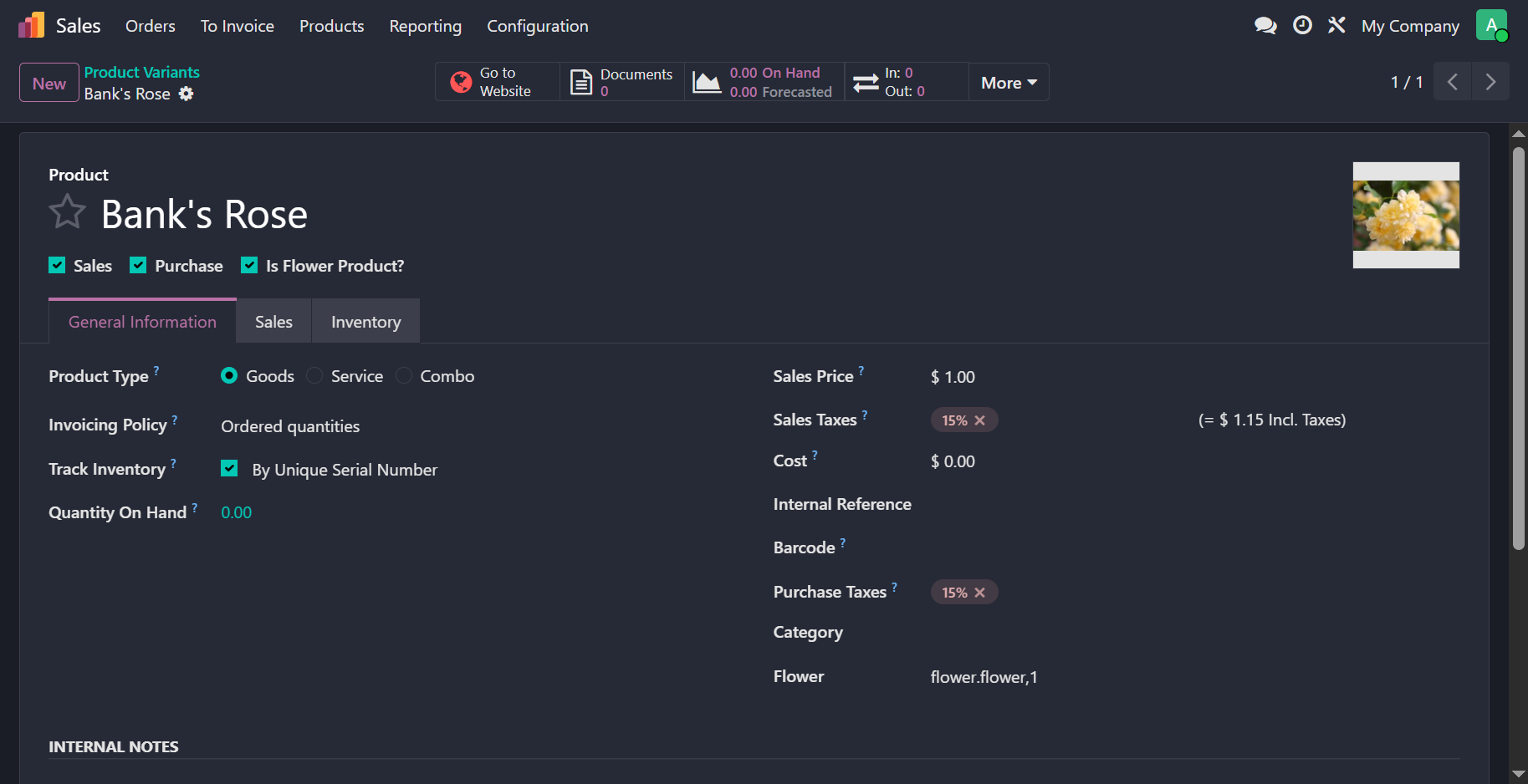Image resolution: width=1528 pixels, height=784 pixels.
Task: Open the On Hand forecast chart icon
Action: 707,81
